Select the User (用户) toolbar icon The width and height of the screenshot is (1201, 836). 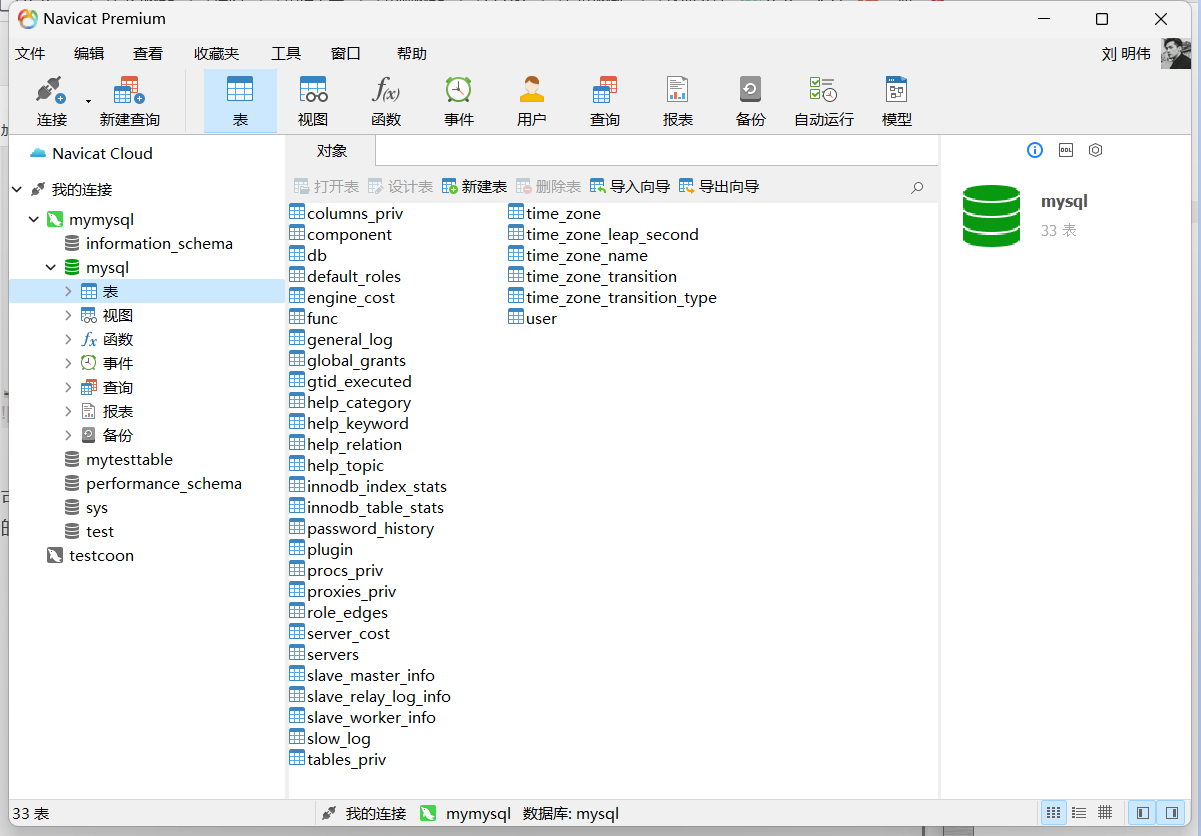pyautogui.click(x=532, y=102)
